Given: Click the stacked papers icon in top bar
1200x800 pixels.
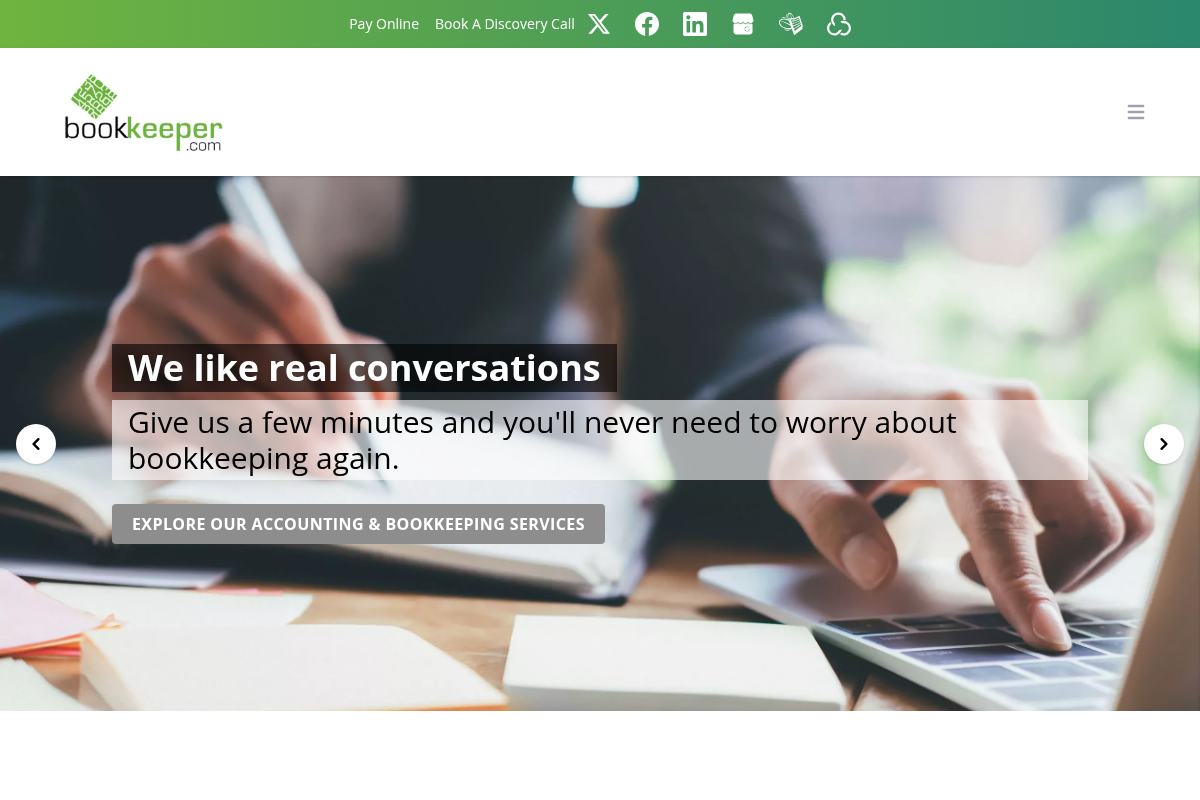Looking at the screenshot, I should (791, 24).
